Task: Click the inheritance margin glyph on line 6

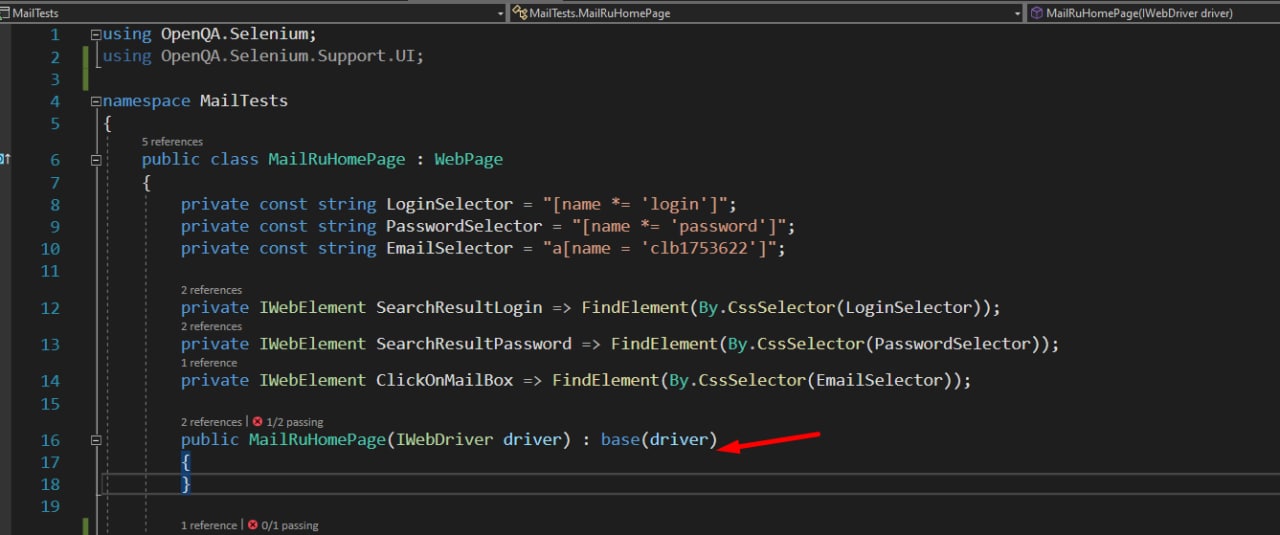Action: (x=5, y=159)
